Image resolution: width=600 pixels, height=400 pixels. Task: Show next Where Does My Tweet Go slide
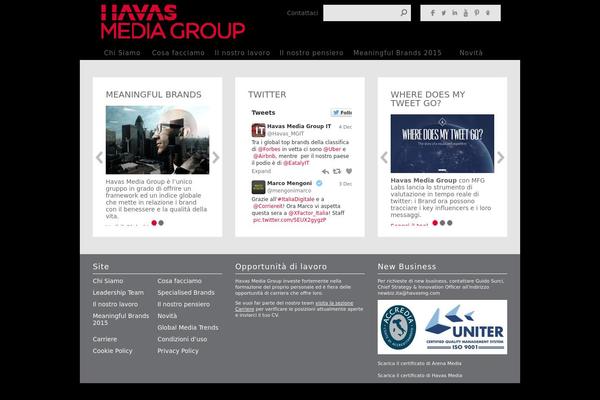click(x=501, y=157)
